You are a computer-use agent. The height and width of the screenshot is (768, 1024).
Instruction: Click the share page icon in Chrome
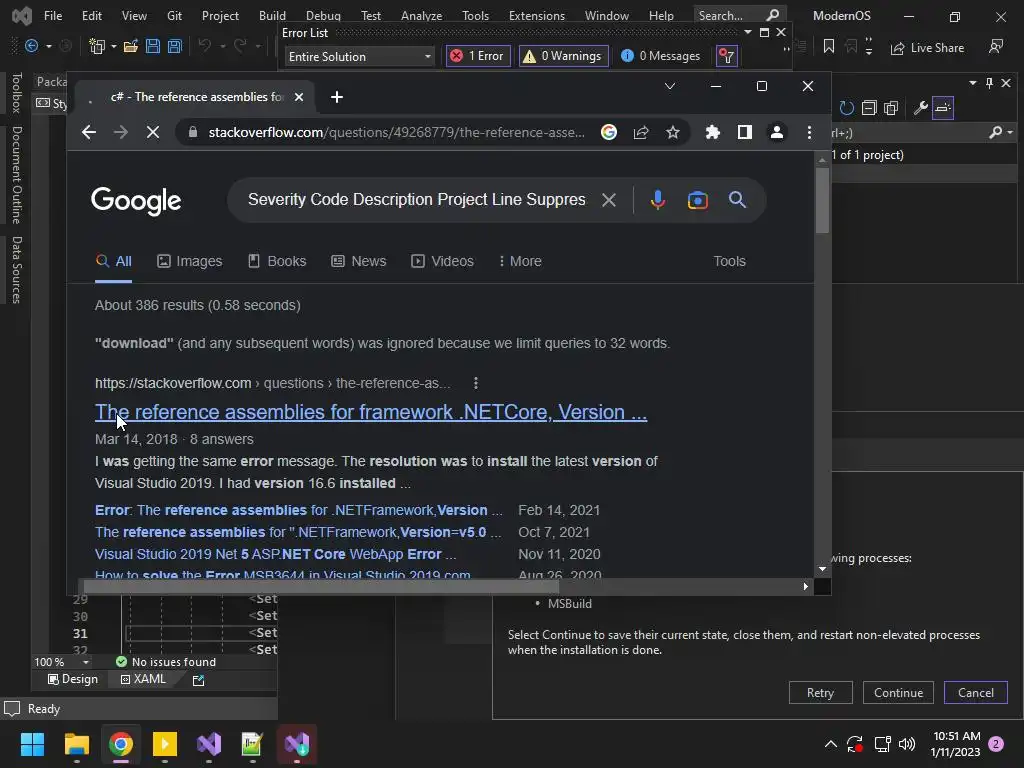pos(641,133)
